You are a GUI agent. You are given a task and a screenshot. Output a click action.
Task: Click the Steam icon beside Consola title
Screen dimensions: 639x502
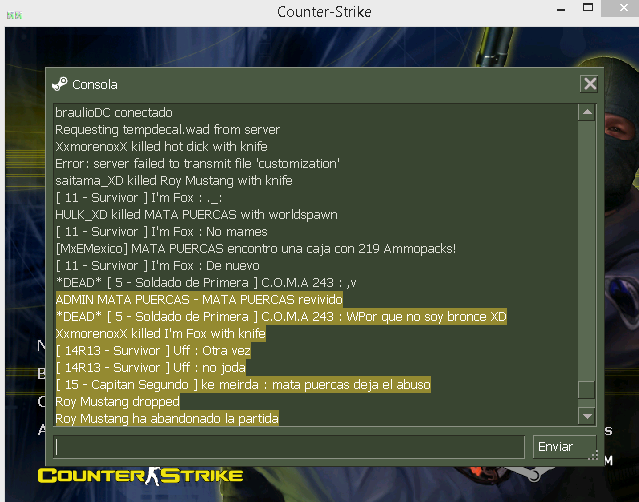60,84
